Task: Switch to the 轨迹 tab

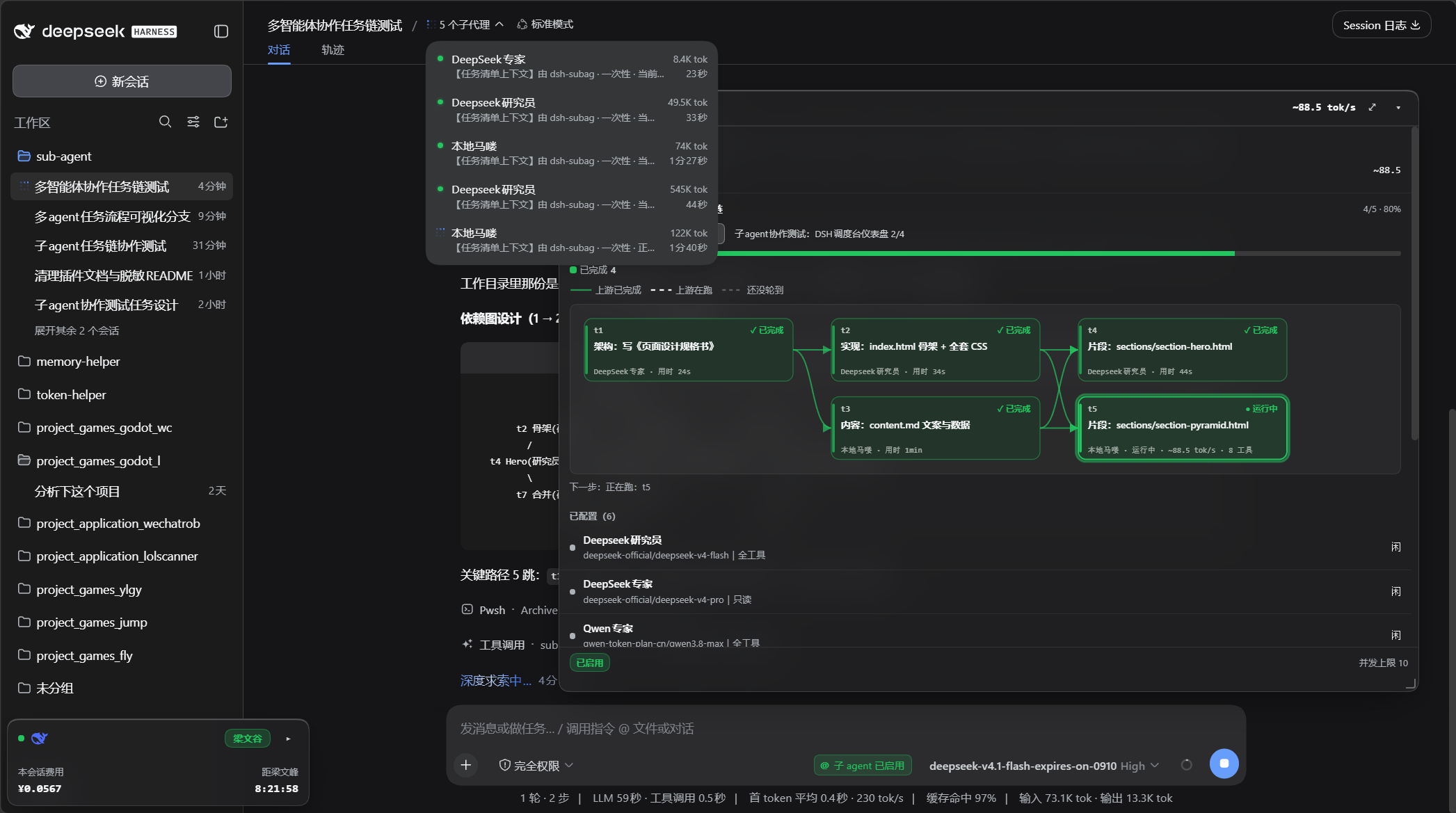Action: point(333,50)
